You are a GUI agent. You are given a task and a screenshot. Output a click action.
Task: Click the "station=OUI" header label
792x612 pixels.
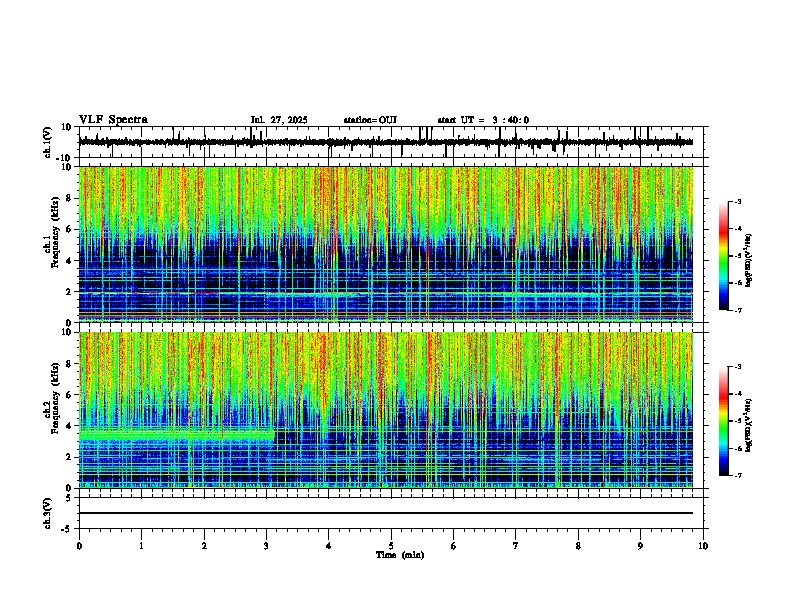click(x=370, y=120)
